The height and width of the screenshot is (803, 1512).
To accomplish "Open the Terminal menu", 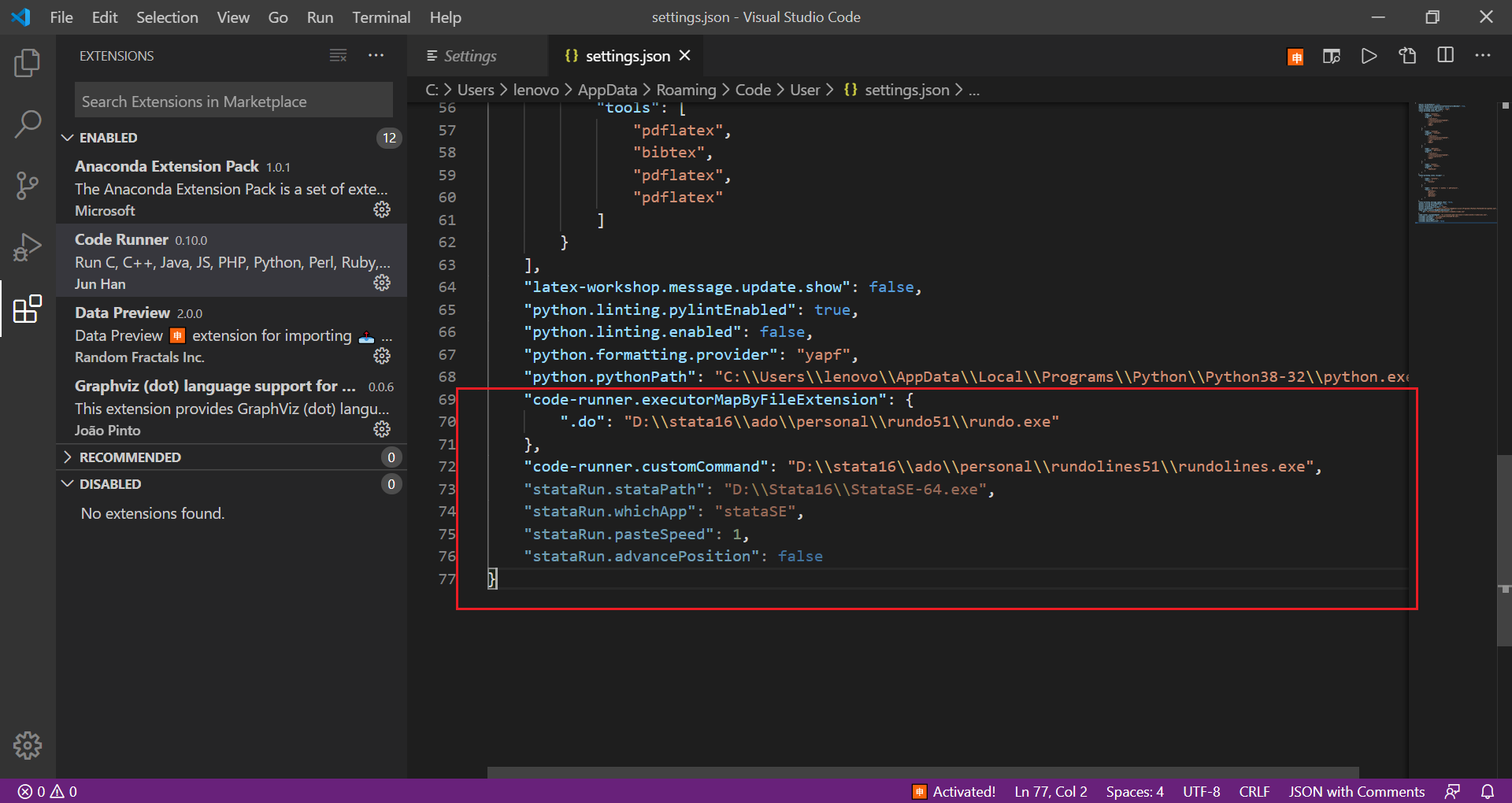I will (380, 17).
